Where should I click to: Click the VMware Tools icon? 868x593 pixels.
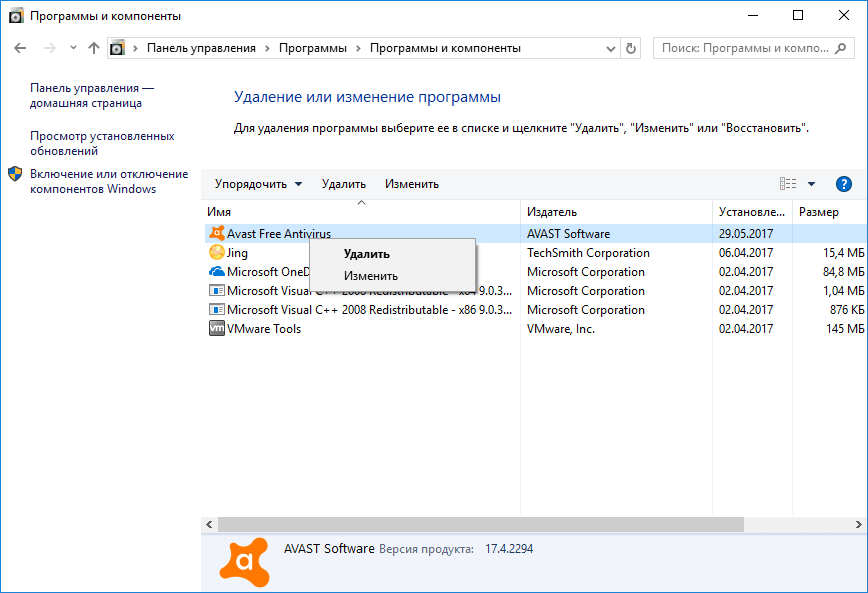click(216, 328)
